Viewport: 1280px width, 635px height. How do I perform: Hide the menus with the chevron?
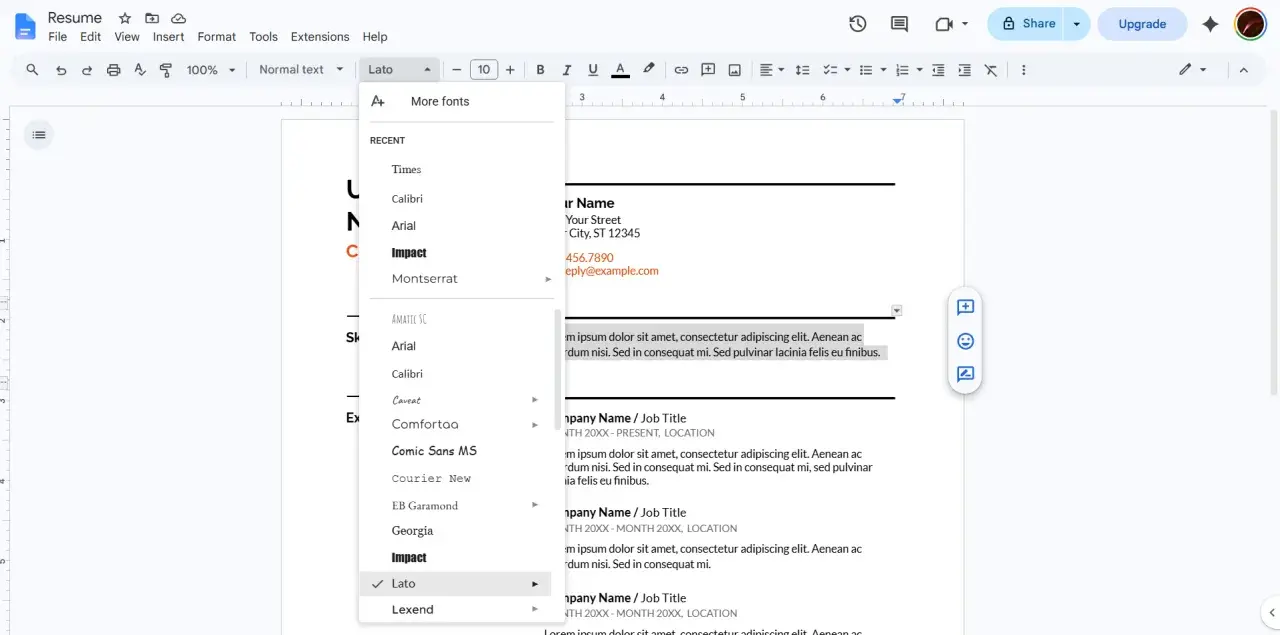(x=1244, y=70)
